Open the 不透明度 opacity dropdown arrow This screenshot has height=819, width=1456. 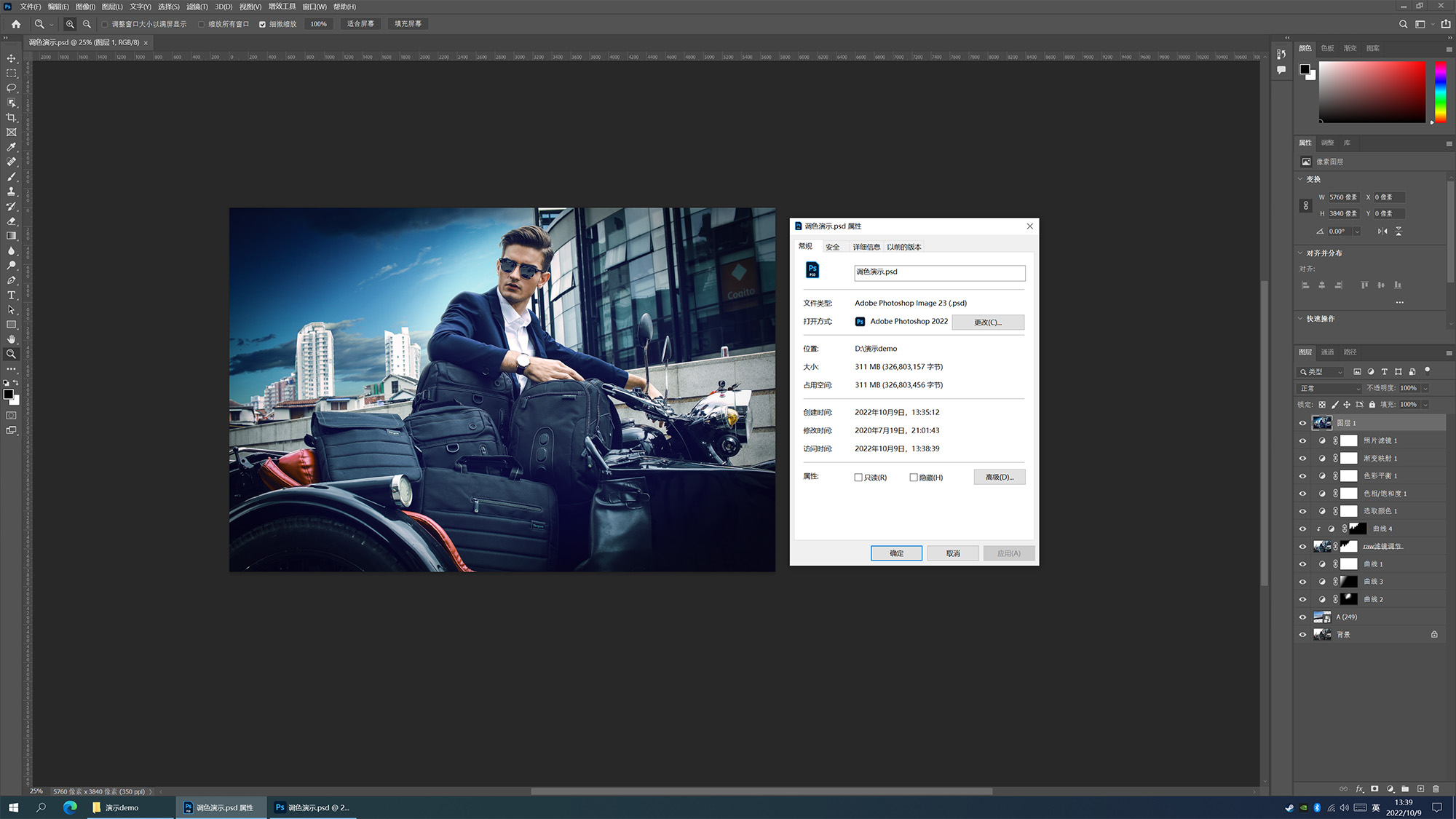[x=1425, y=388]
